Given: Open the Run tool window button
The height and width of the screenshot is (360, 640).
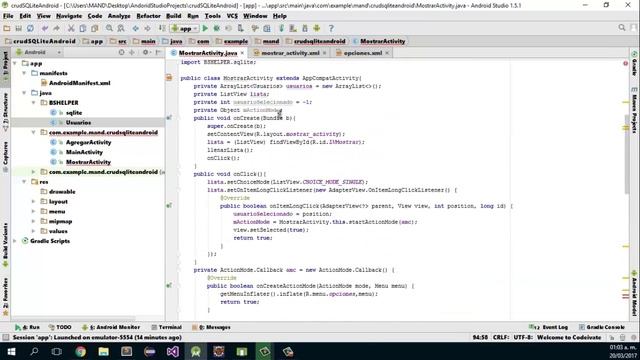Looking at the screenshot, I should pos(27,327).
